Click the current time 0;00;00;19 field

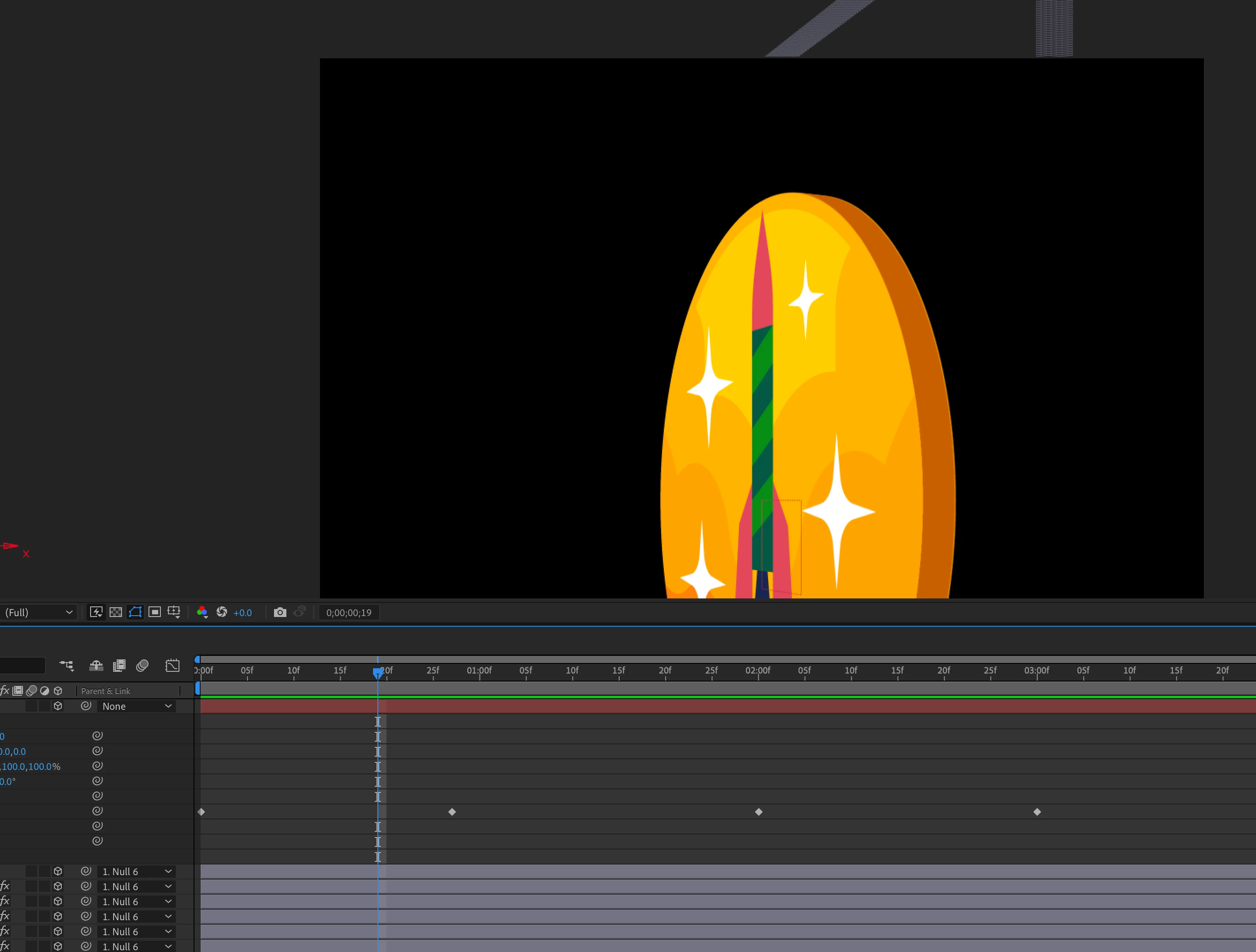(x=349, y=613)
